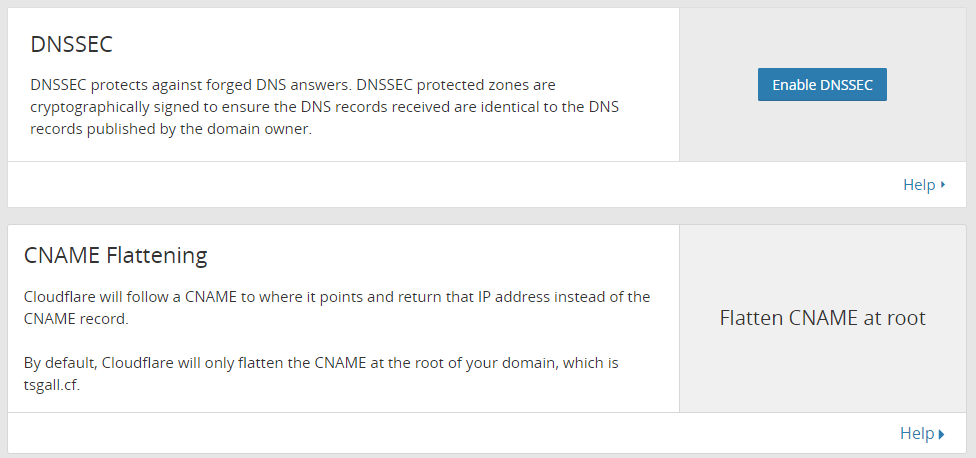Click the CNAME Flattening heading
Image resolution: width=976 pixels, height=458 pixels.
click(x=116, y=255)
